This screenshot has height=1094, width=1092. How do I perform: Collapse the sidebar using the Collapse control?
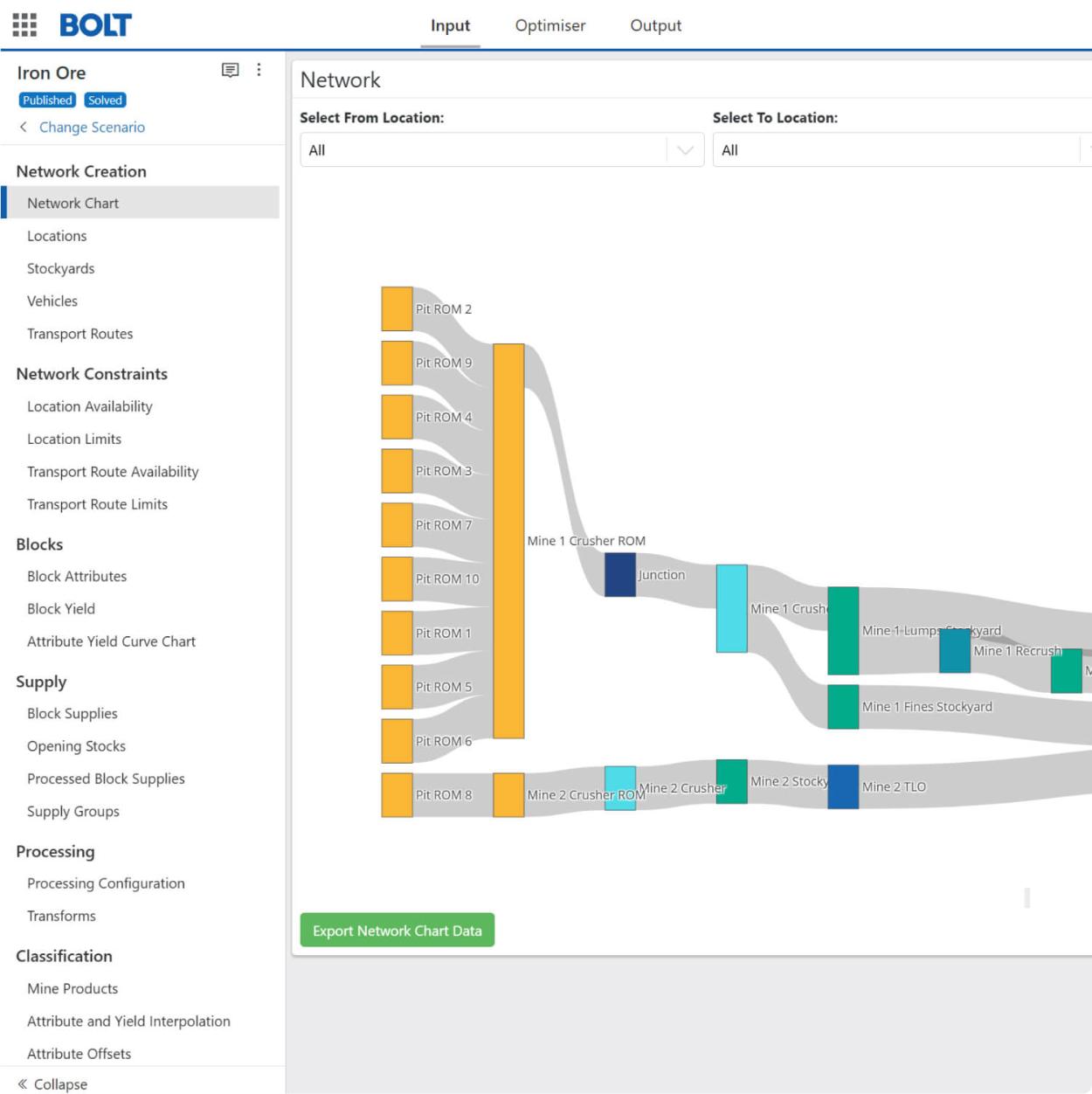52,1084
